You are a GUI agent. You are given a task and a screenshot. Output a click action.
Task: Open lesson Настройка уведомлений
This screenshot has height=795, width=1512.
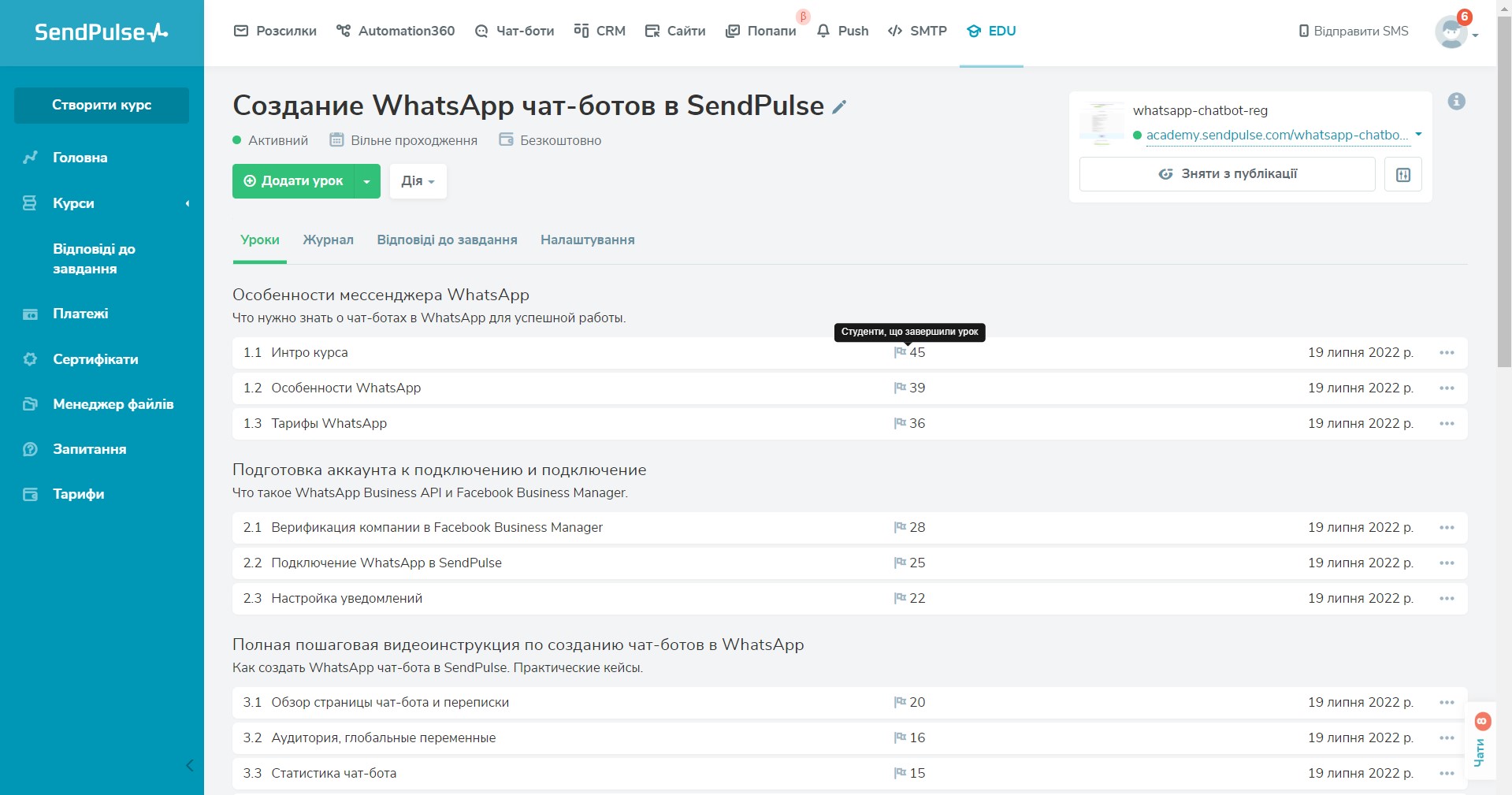[347, 598]
